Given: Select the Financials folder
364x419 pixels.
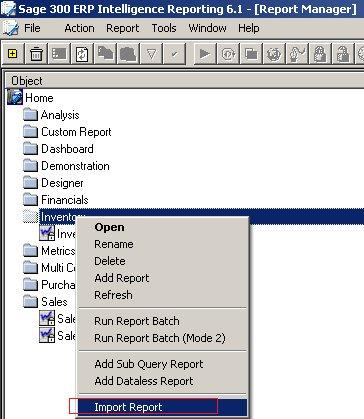Looking at the screenshot, I should (65, 200).
